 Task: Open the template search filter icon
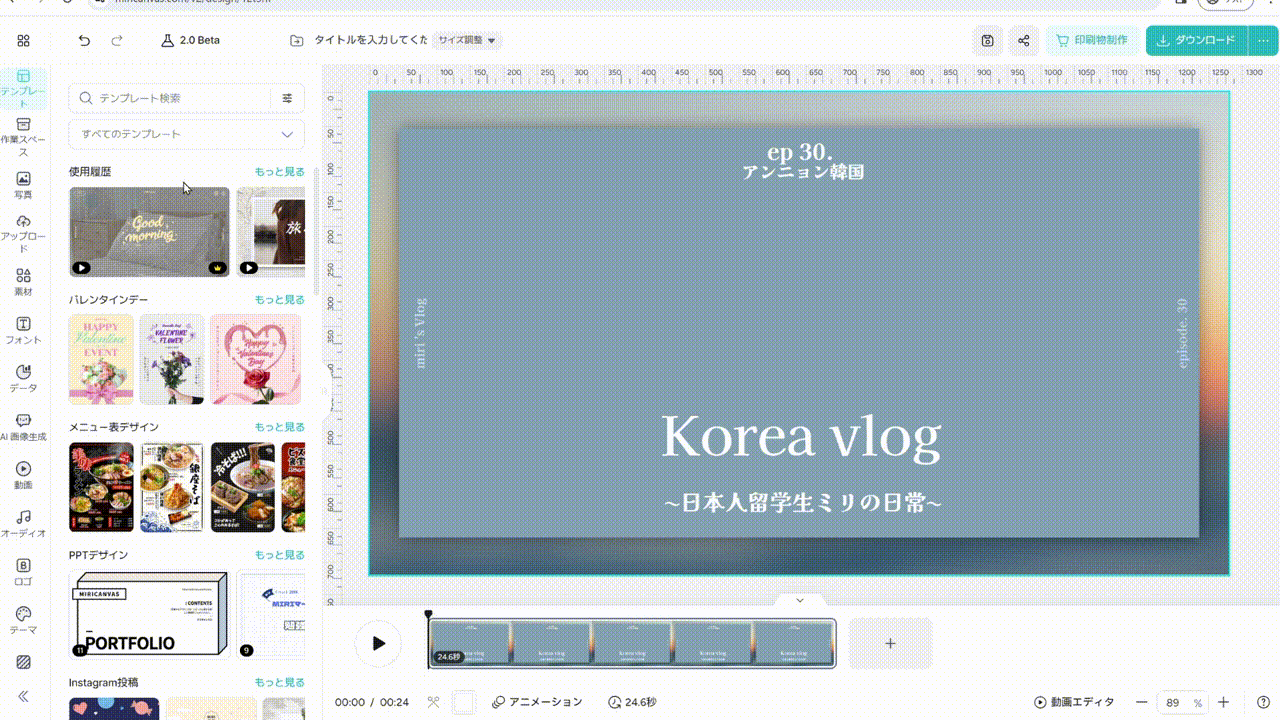287,98
